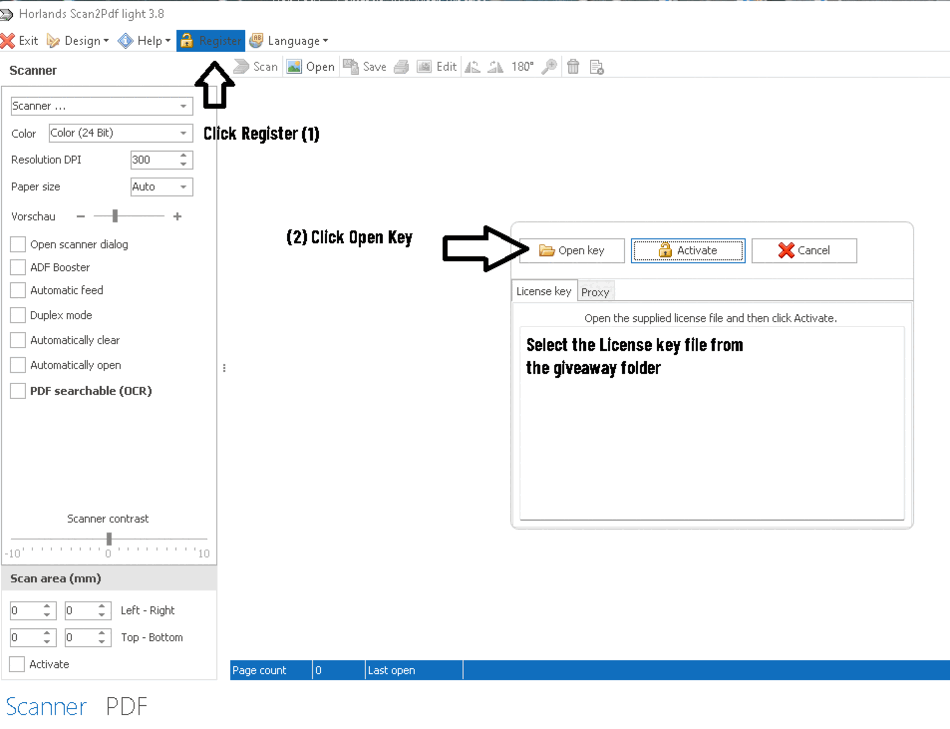950x729 pixels.
Task: Click the printer icon in toolbar
Action: 401,67
